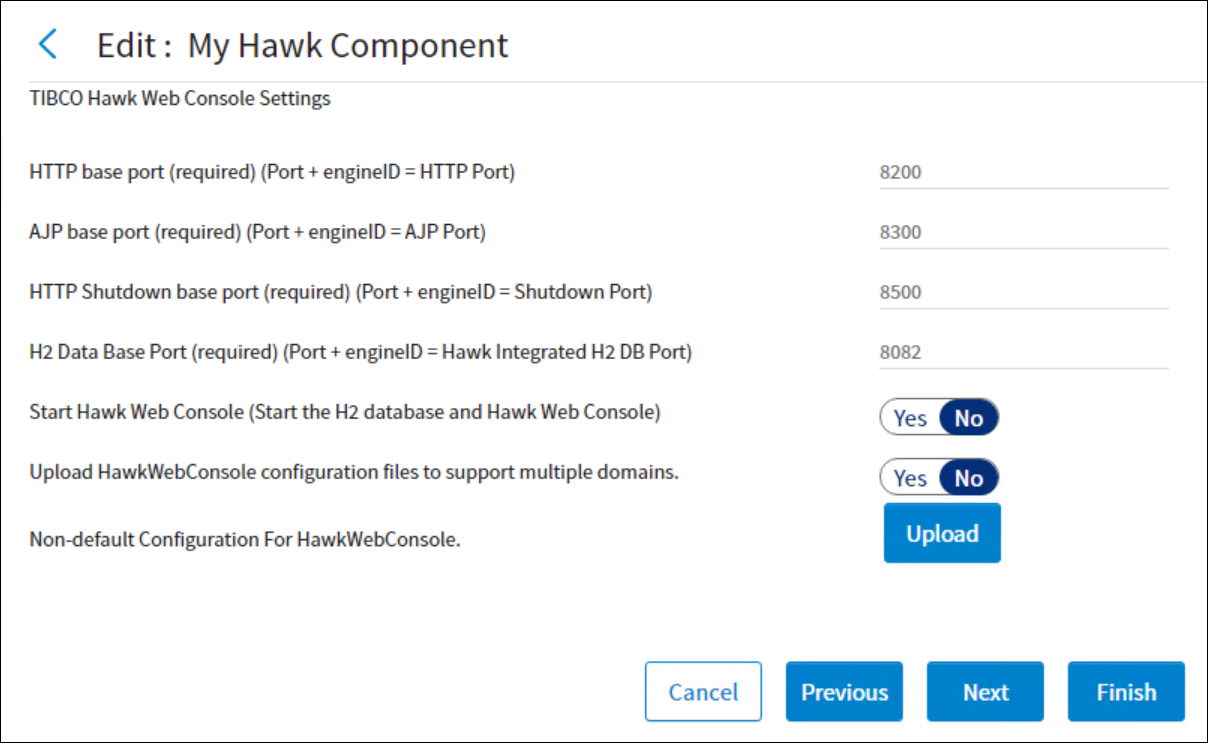Screen dimensions: 1208x743
Task: Click the H2 Data Base Port field
Action: 1022,352
